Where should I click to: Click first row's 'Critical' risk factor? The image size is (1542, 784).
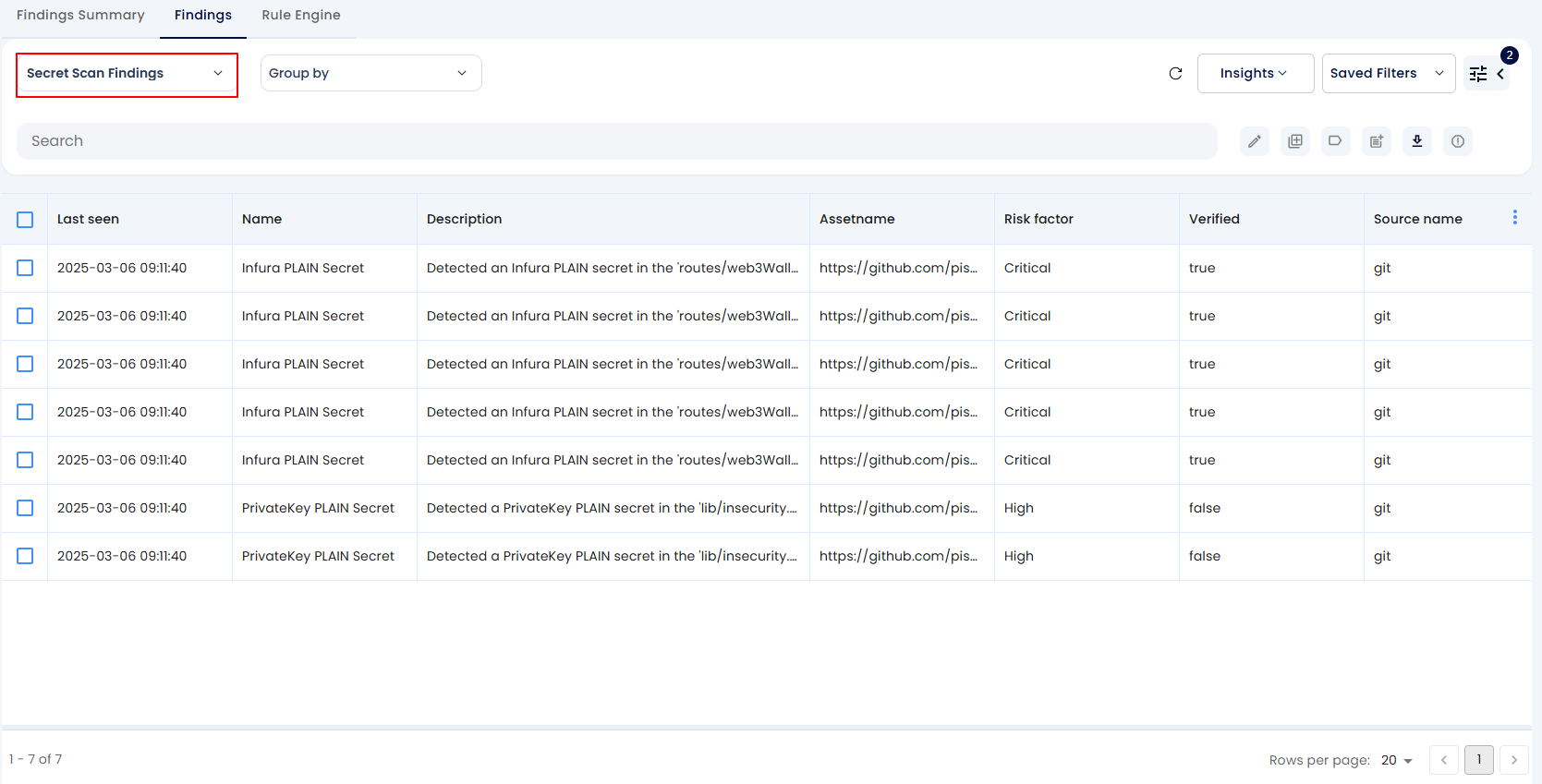[1027, 268]
